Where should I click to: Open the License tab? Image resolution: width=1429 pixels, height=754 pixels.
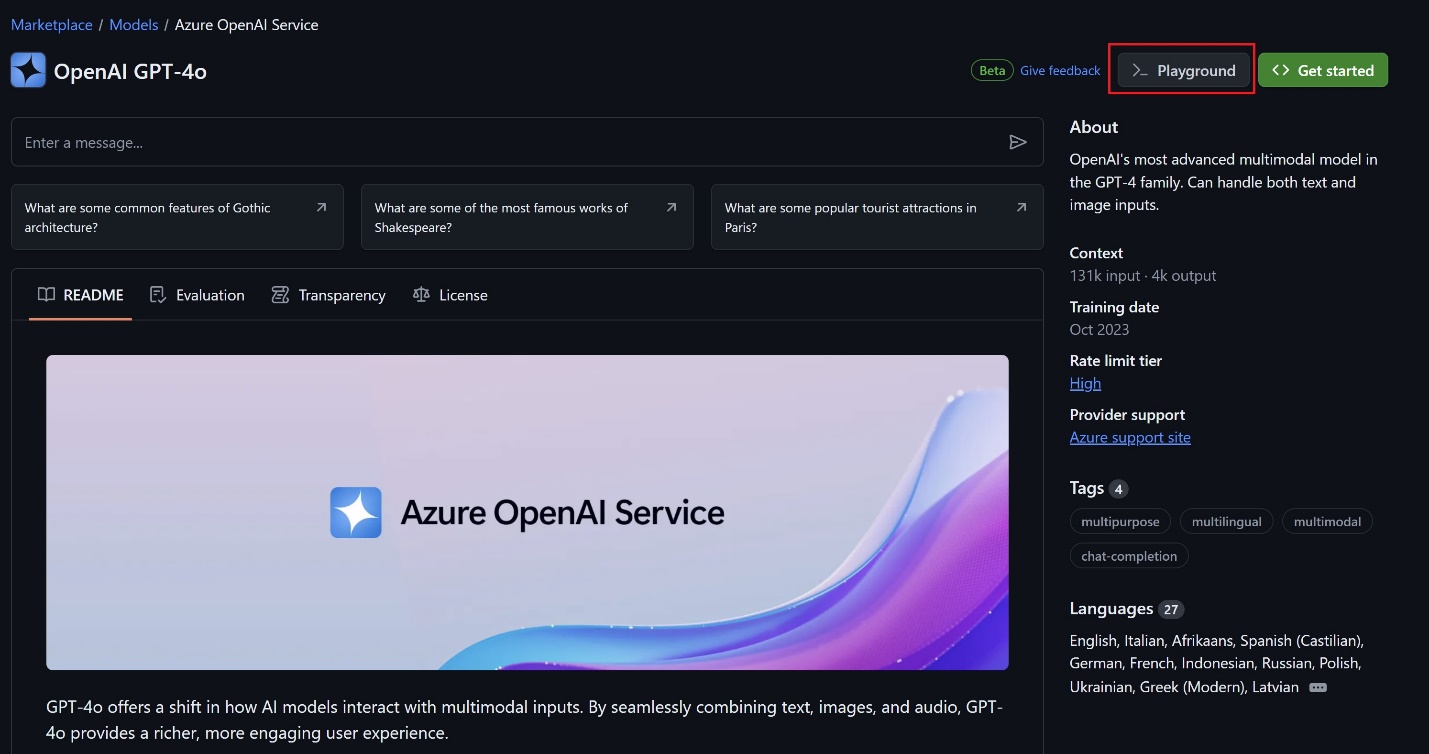point(450,295)
